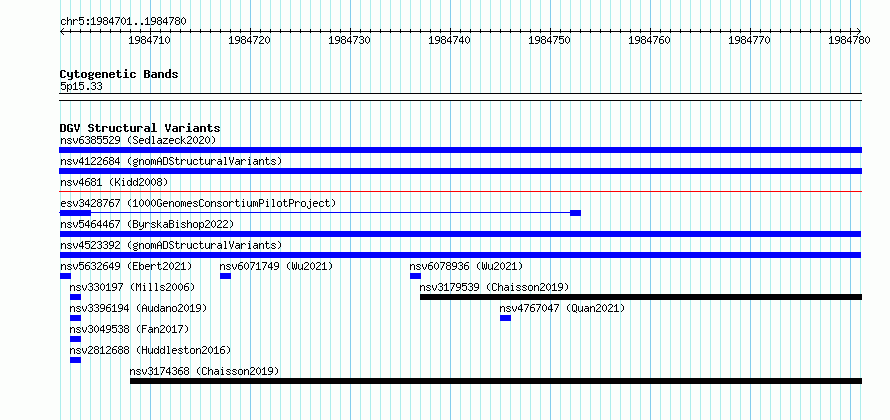The width and height of the screenshot is (890, 420).
Task: Click the small blue mark under nsv5632649
Action: [x=65, y=276]
